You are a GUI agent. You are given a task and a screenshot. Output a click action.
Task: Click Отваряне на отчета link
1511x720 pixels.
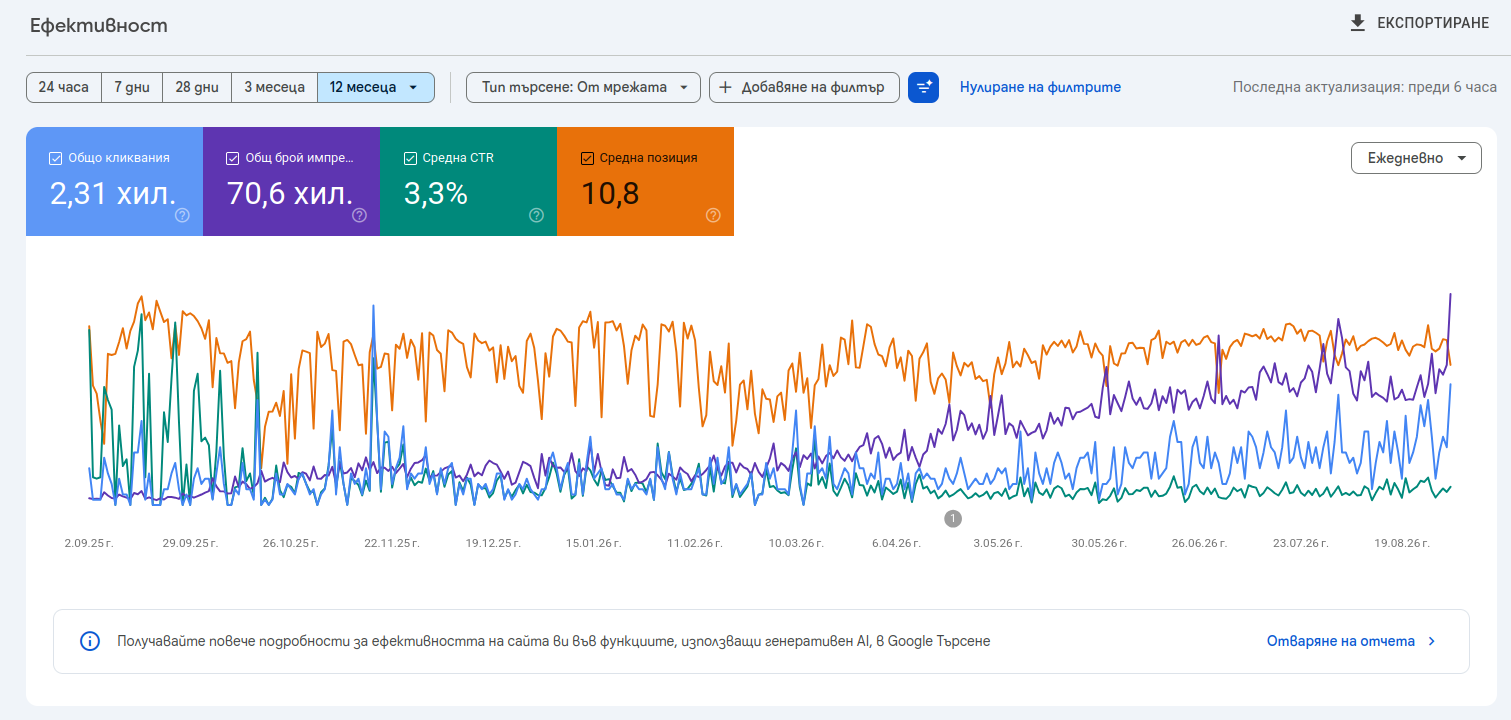point(1340,641)
